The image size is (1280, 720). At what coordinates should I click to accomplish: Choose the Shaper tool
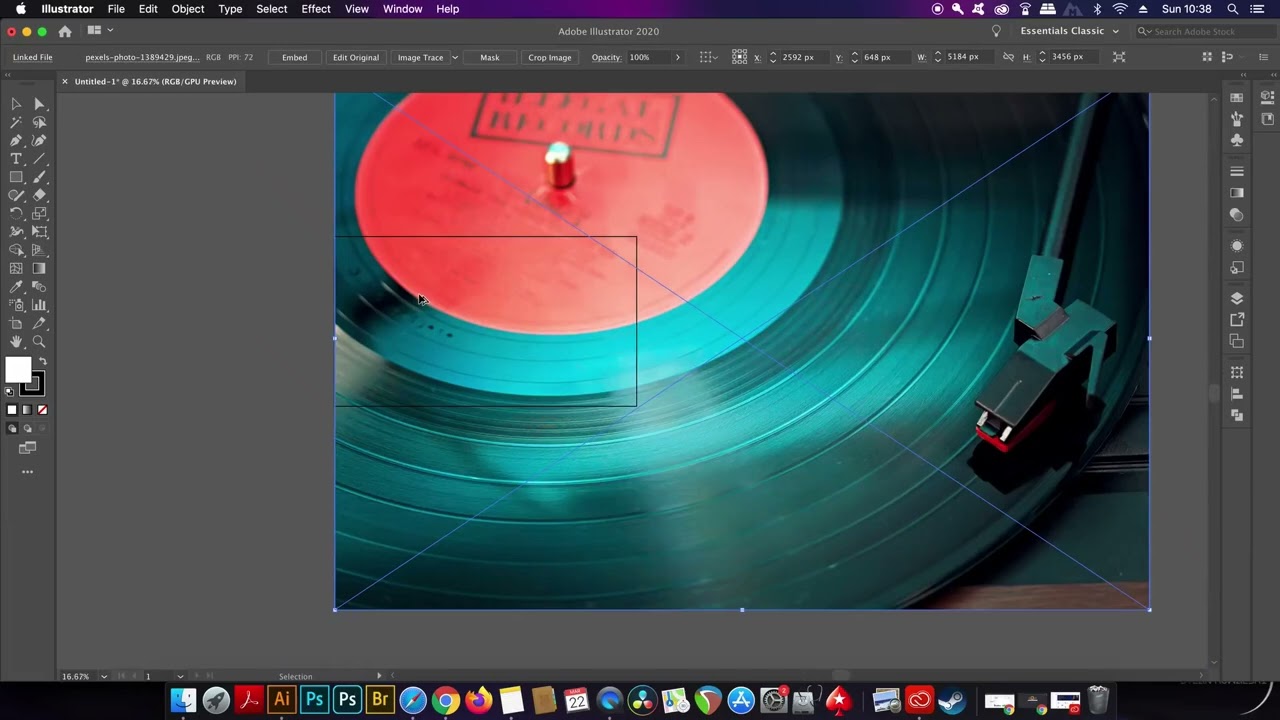click(x=16, y=196)
